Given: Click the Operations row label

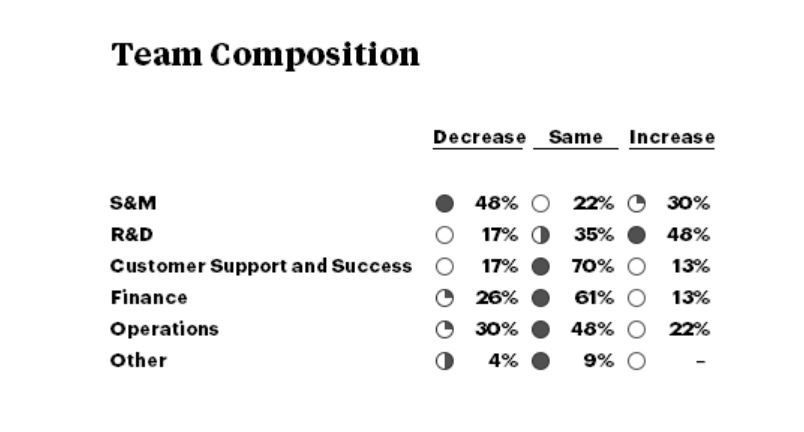Looking at the screenshot, I should (165, 329).
